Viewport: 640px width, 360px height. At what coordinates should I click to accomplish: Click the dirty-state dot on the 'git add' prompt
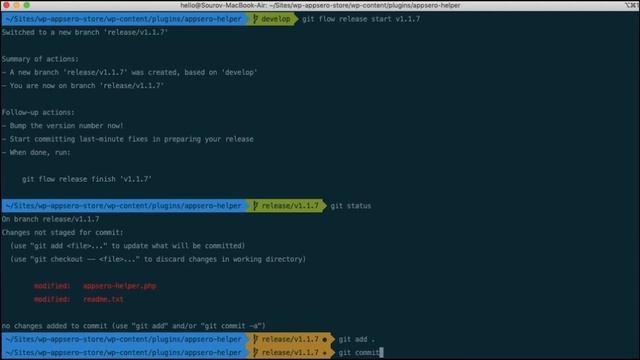point(325,340)
